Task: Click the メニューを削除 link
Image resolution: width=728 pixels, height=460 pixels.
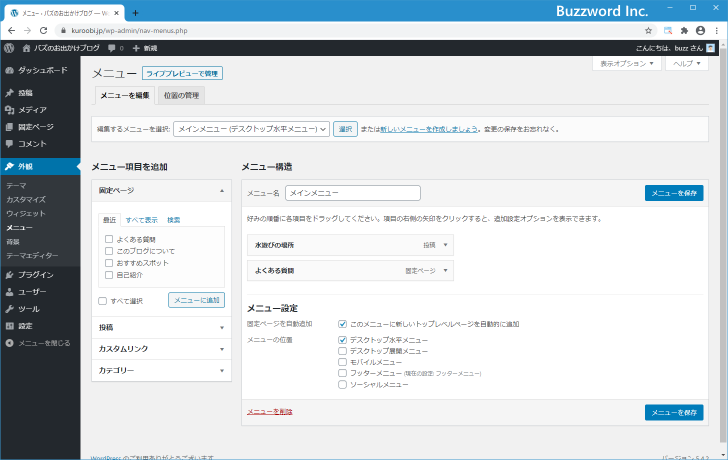Action: (270, 412)
